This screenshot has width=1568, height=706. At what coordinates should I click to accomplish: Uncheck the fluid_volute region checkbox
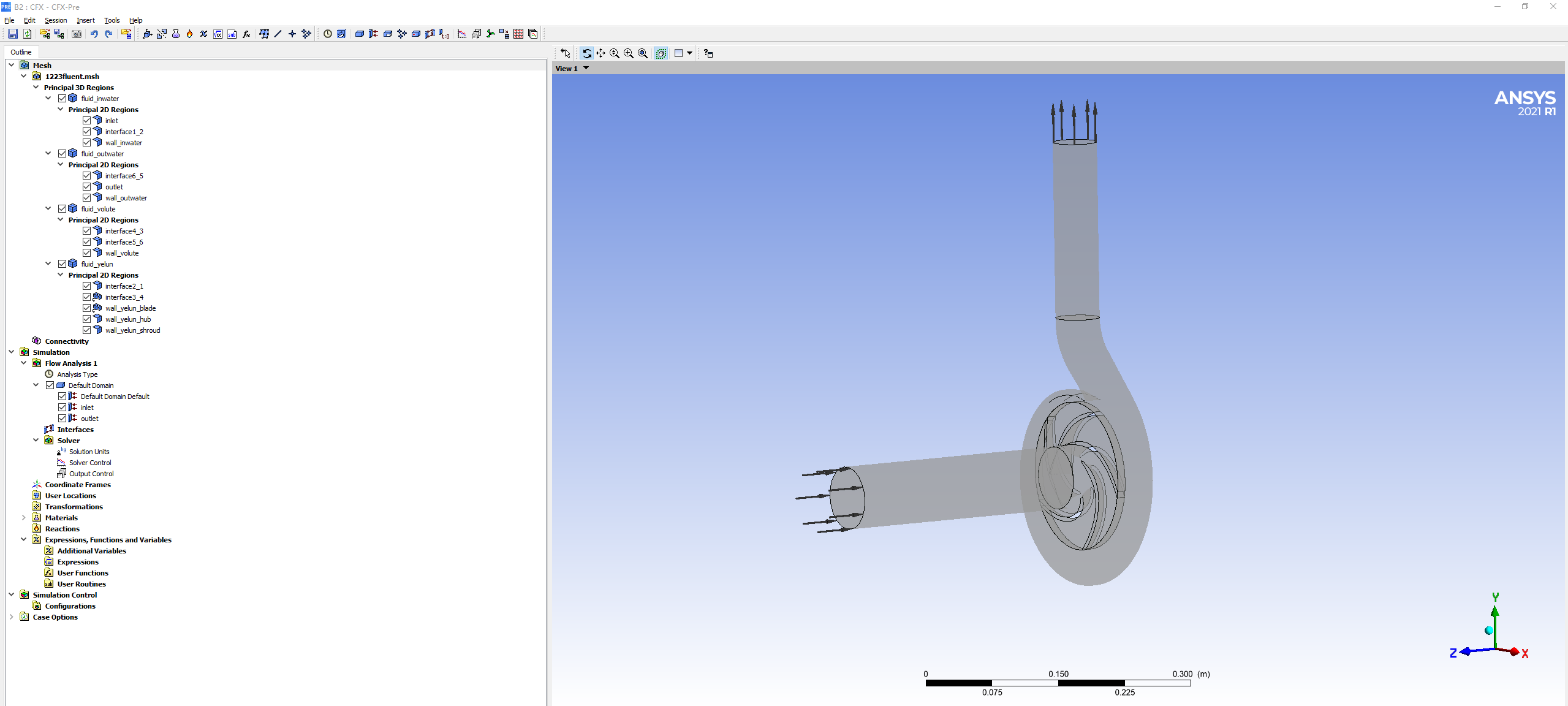tap(62, 209)
